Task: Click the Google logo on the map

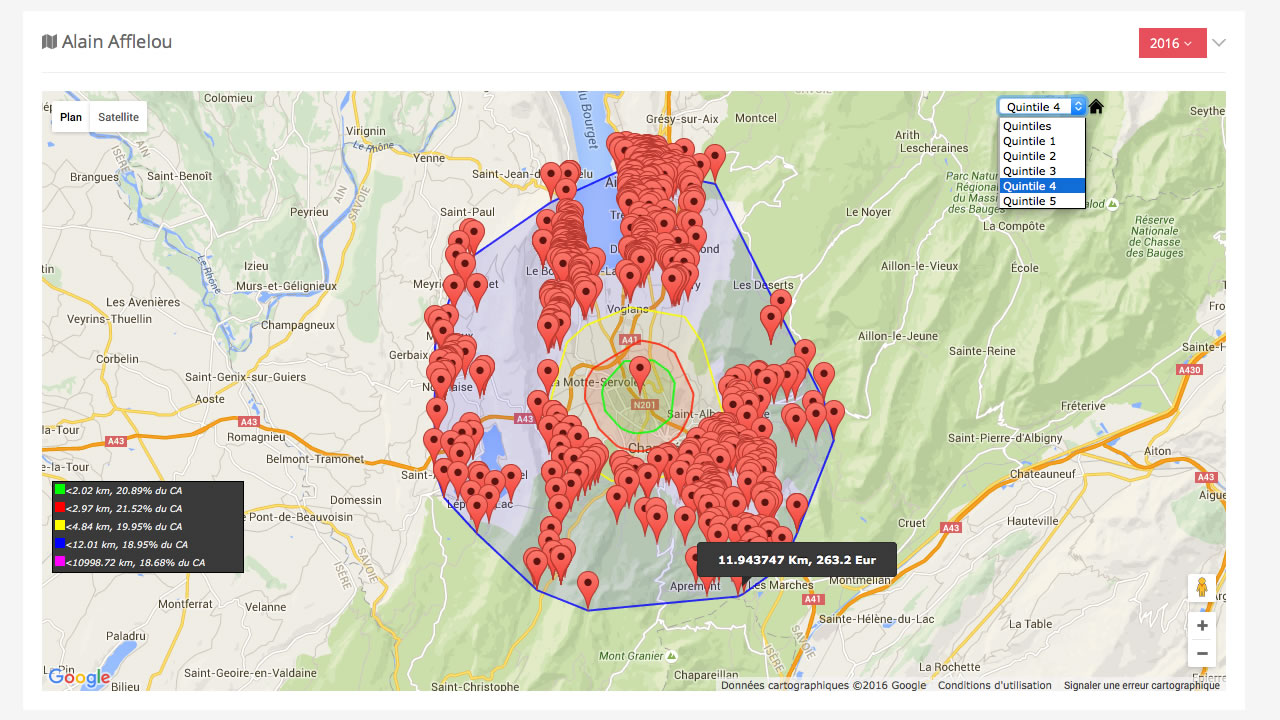Action: [79, 678]
